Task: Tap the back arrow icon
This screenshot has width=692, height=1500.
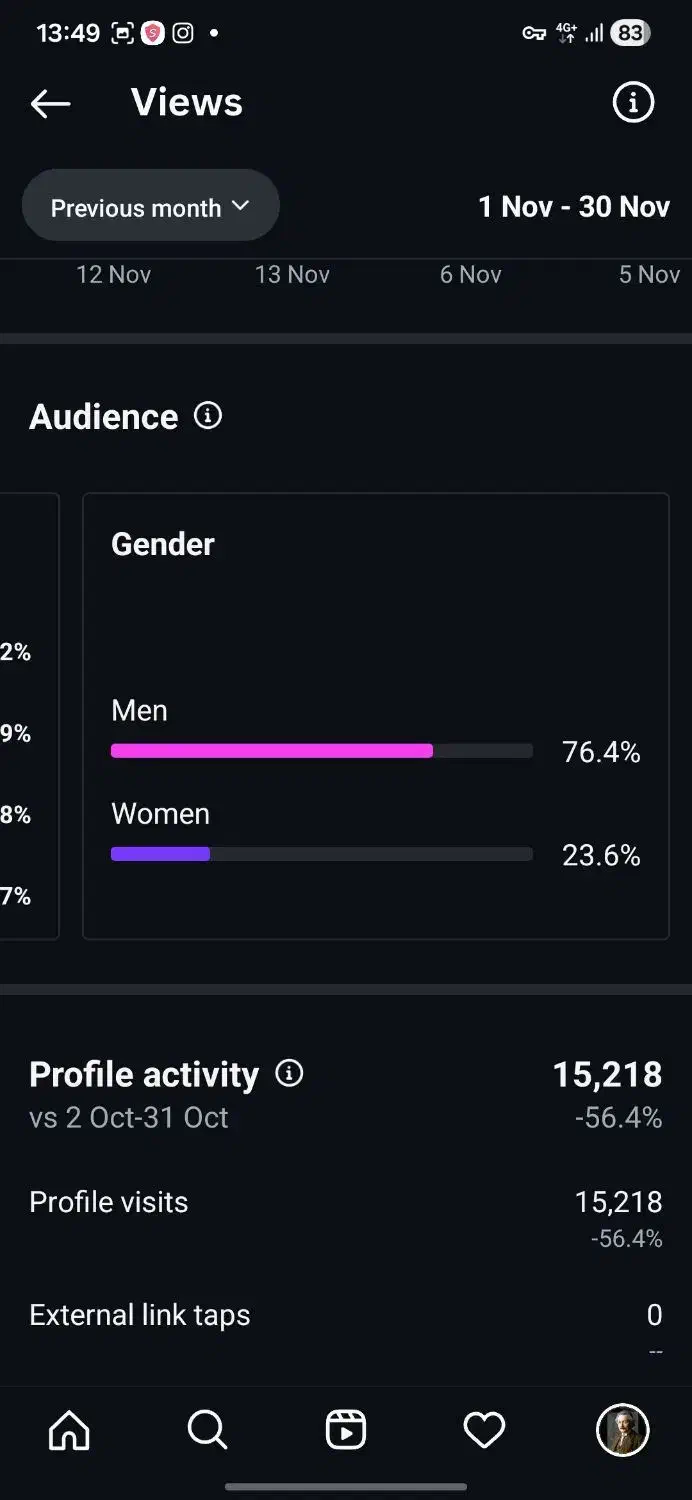Action: tap(50, 103)
